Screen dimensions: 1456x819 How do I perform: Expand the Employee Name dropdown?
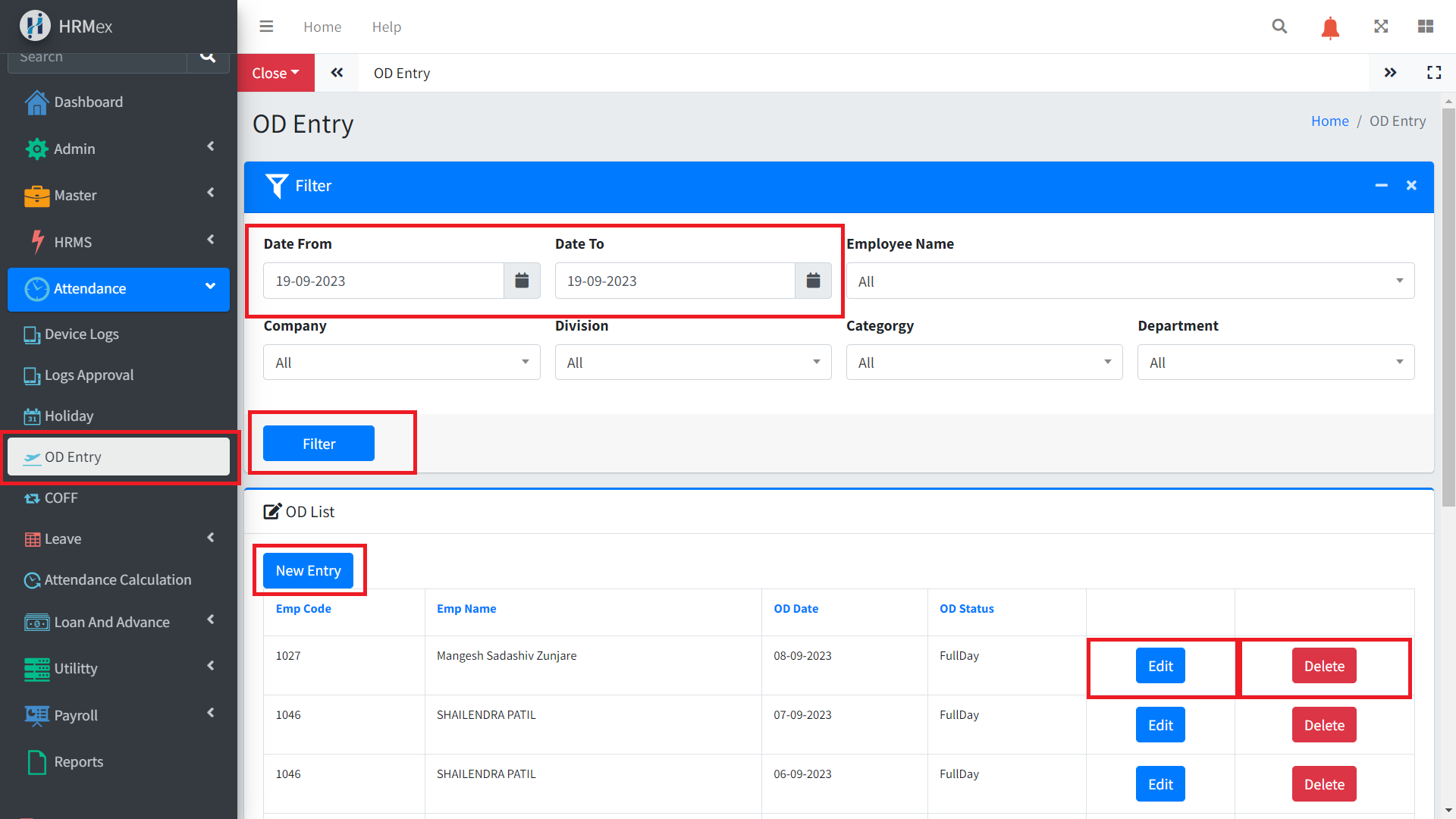pyautogui.click(x=1130, y=281)
